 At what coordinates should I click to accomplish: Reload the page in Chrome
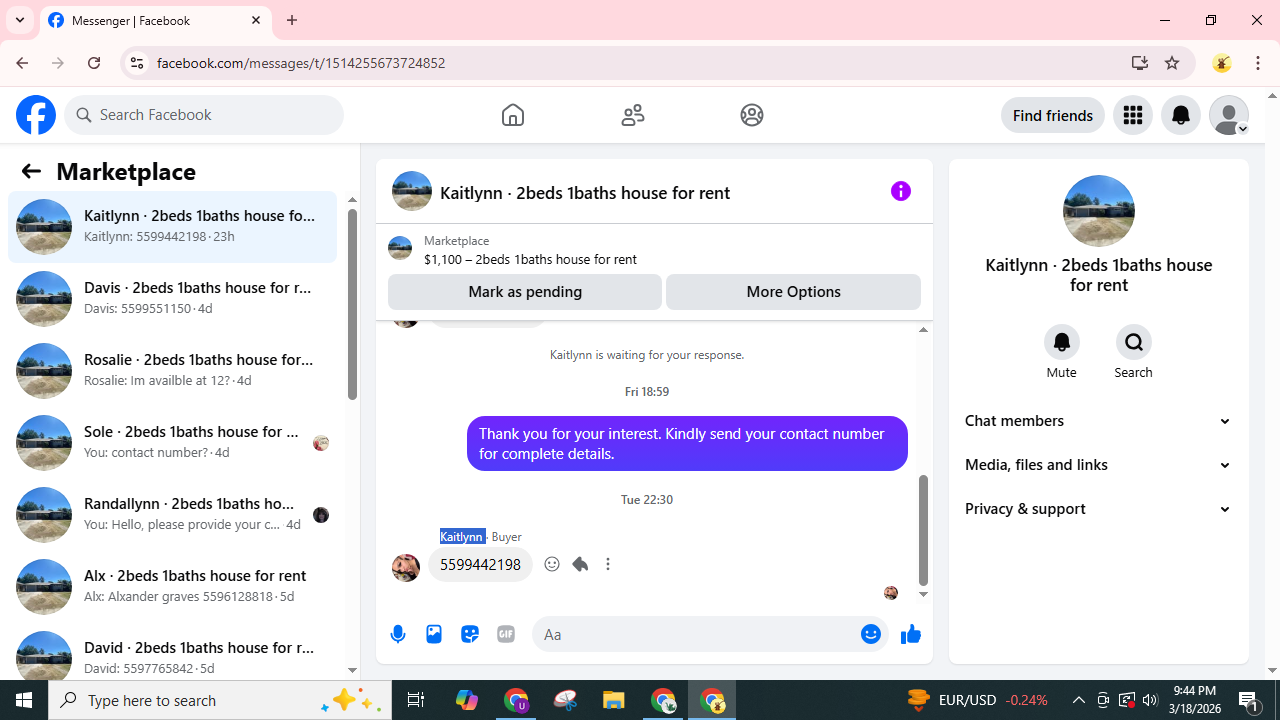[x=94, y=63]
